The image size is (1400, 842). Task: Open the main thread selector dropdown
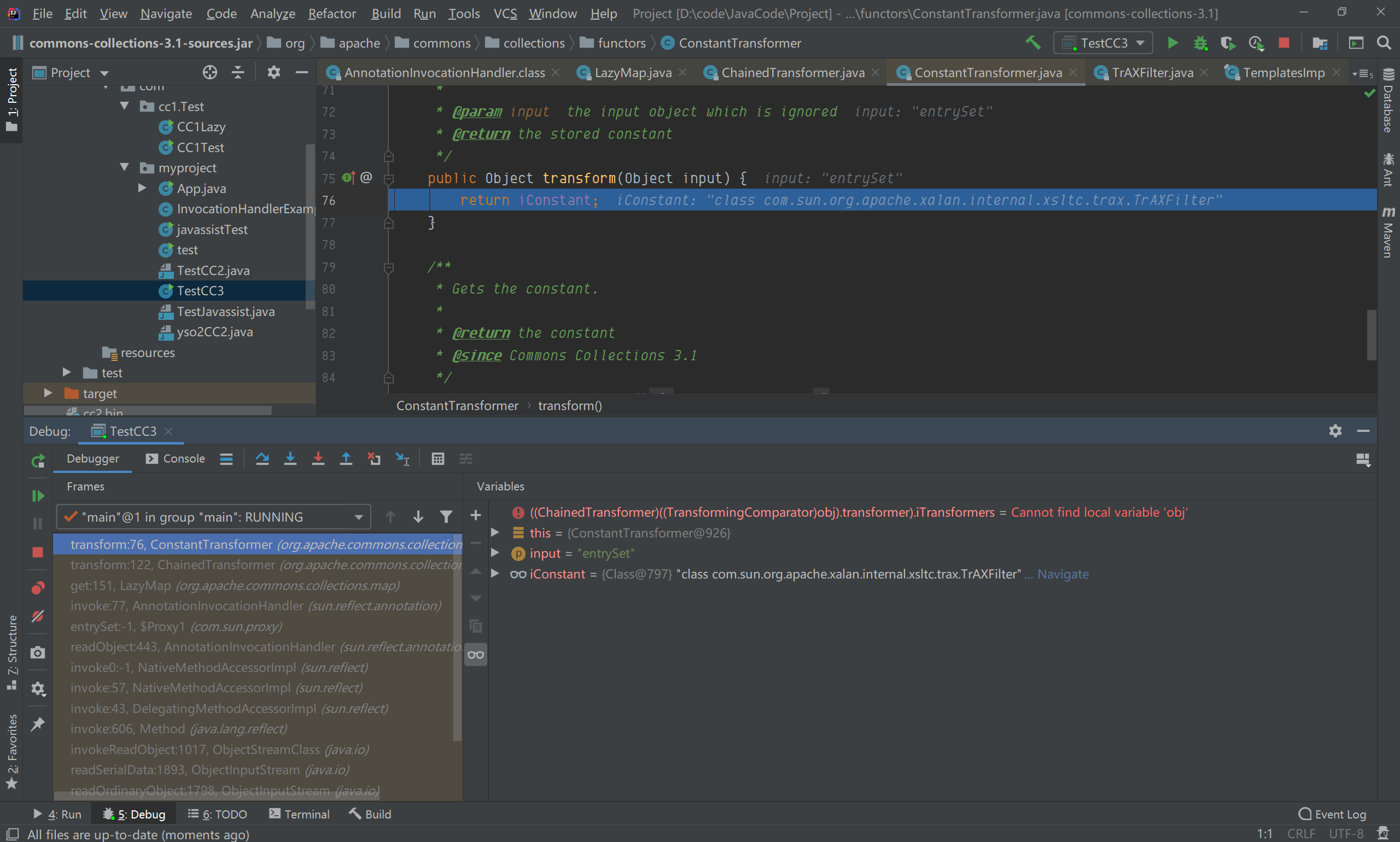coord(213,517)
